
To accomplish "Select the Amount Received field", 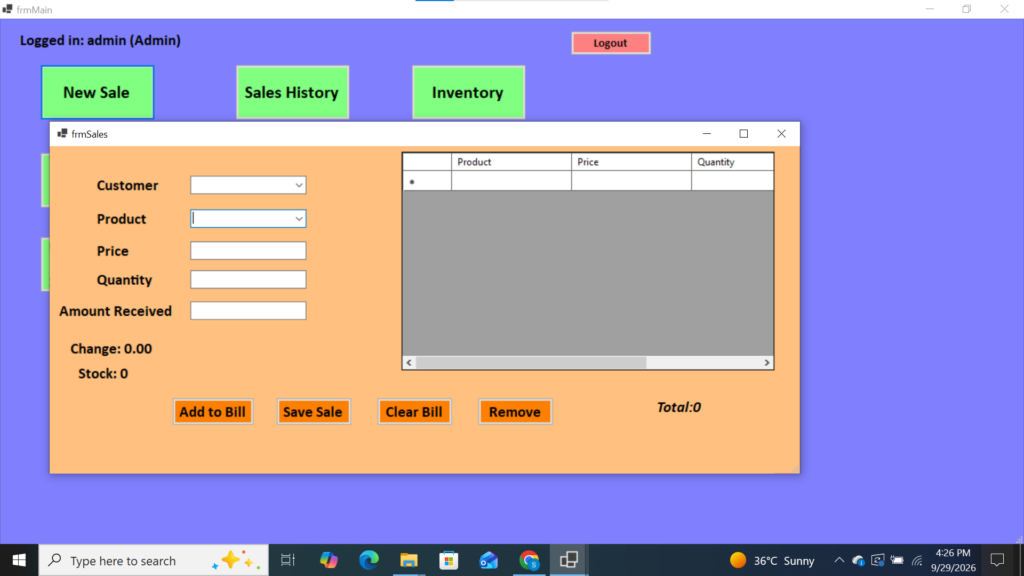I will pos(248,311).
